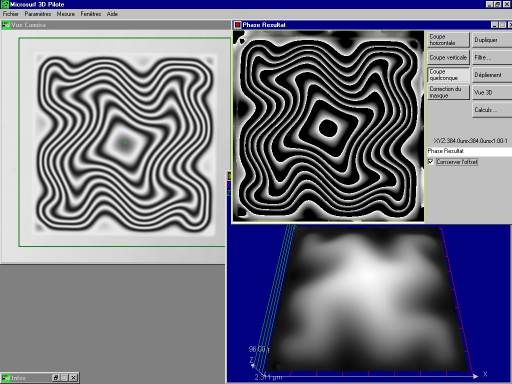Click the Vue Caméra window icon
Screen dimensions: 512x384
point(6,25)
